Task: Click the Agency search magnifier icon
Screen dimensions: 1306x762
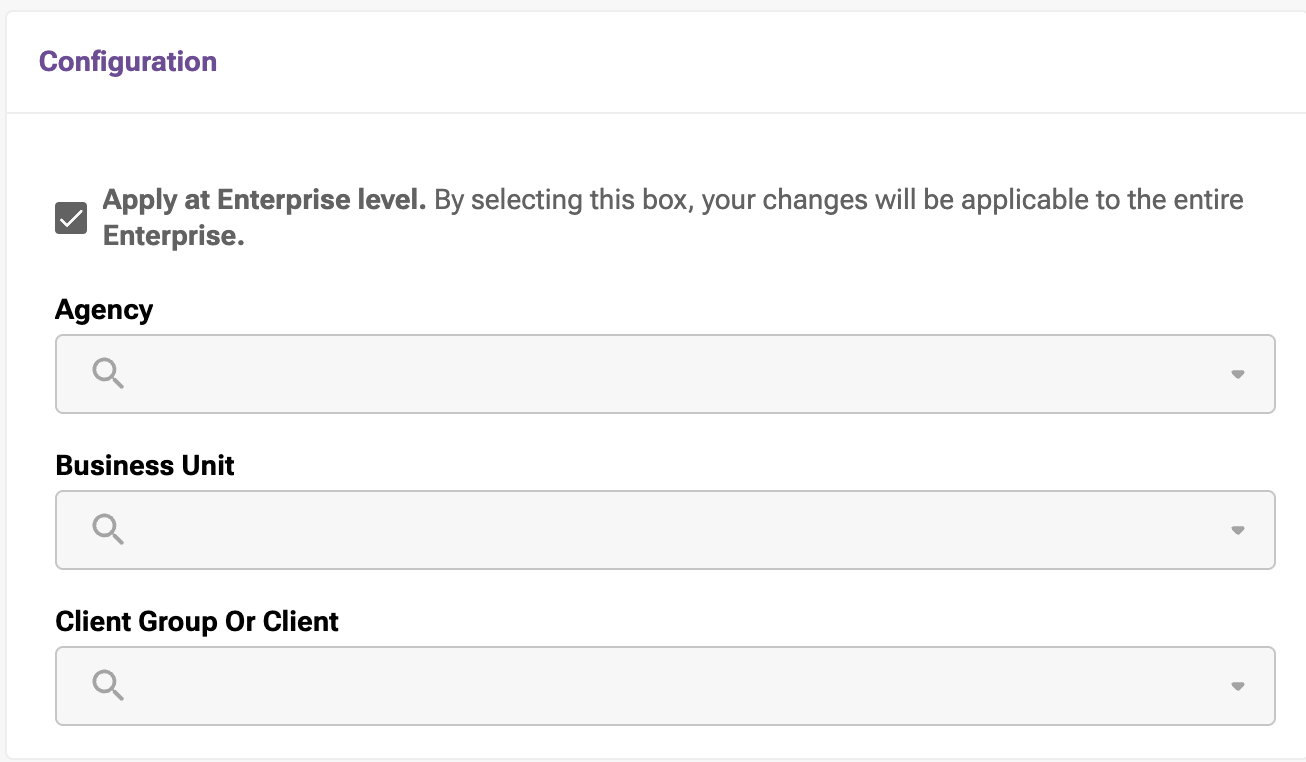Action: pyautogui.click(x=108, y=374)
